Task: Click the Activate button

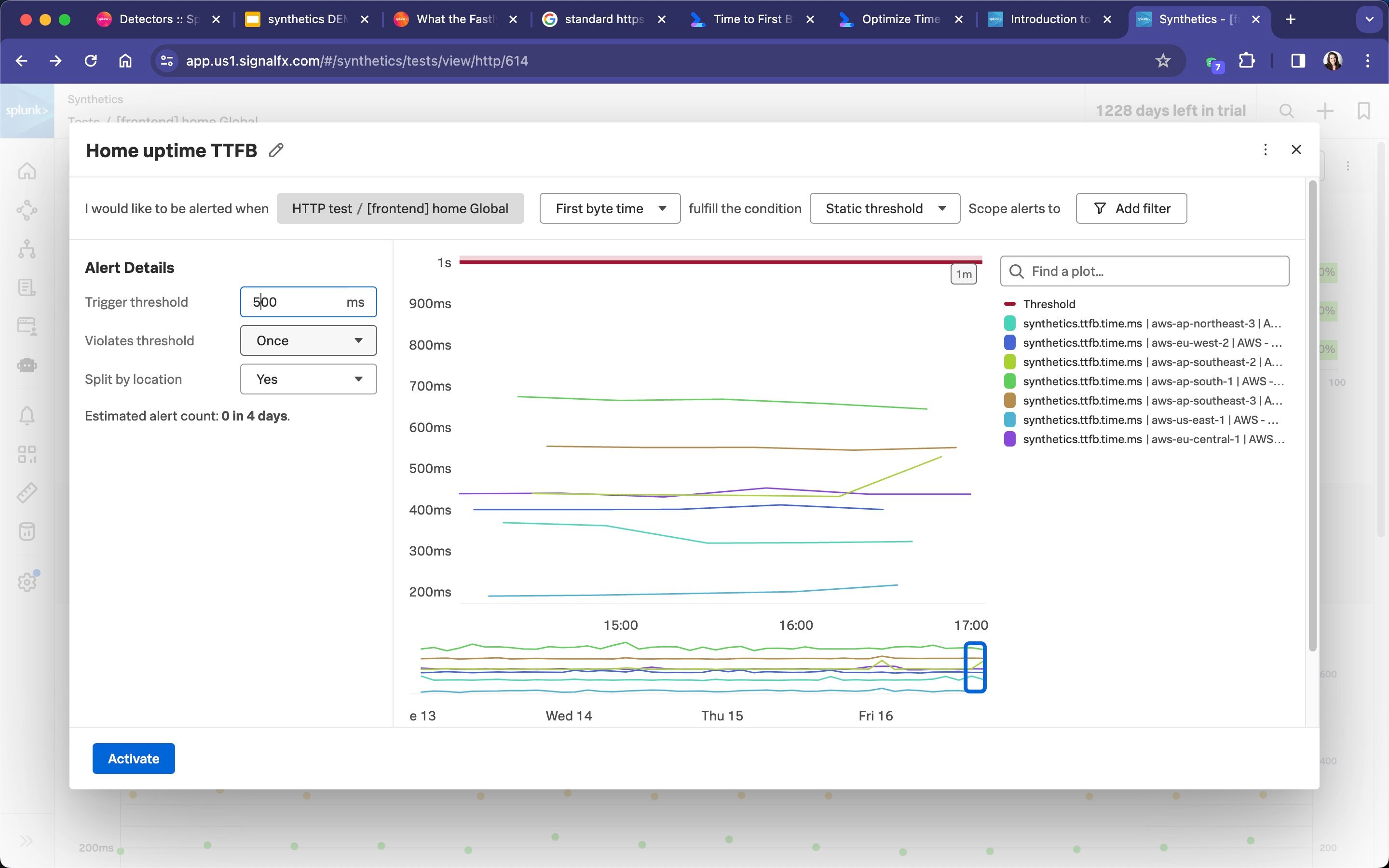Action: click(134, 759)
